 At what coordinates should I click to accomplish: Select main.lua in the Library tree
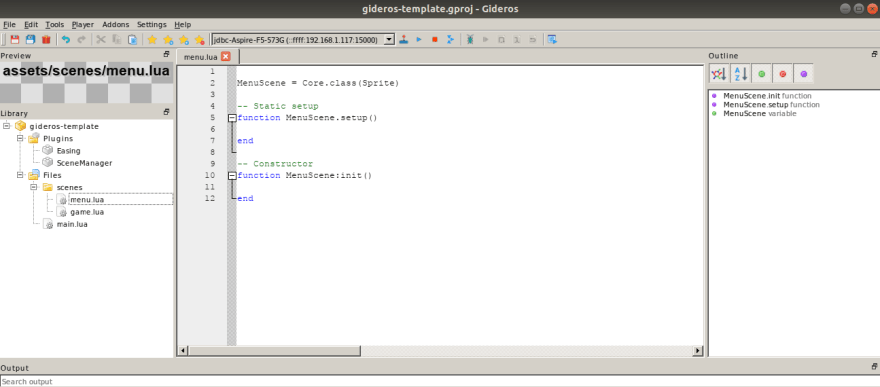72,224
